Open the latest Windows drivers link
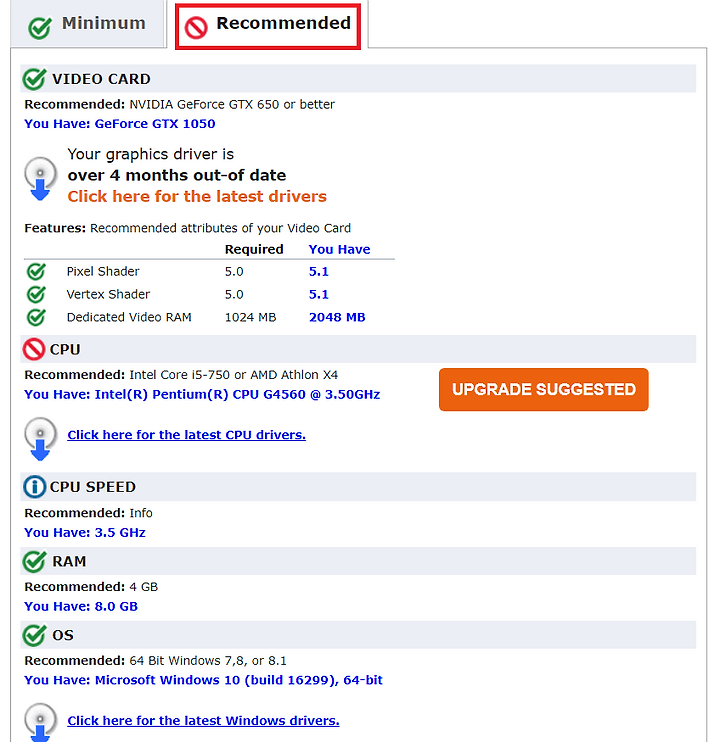The width and height of the screenshot is (720, 742). [203, 721]
